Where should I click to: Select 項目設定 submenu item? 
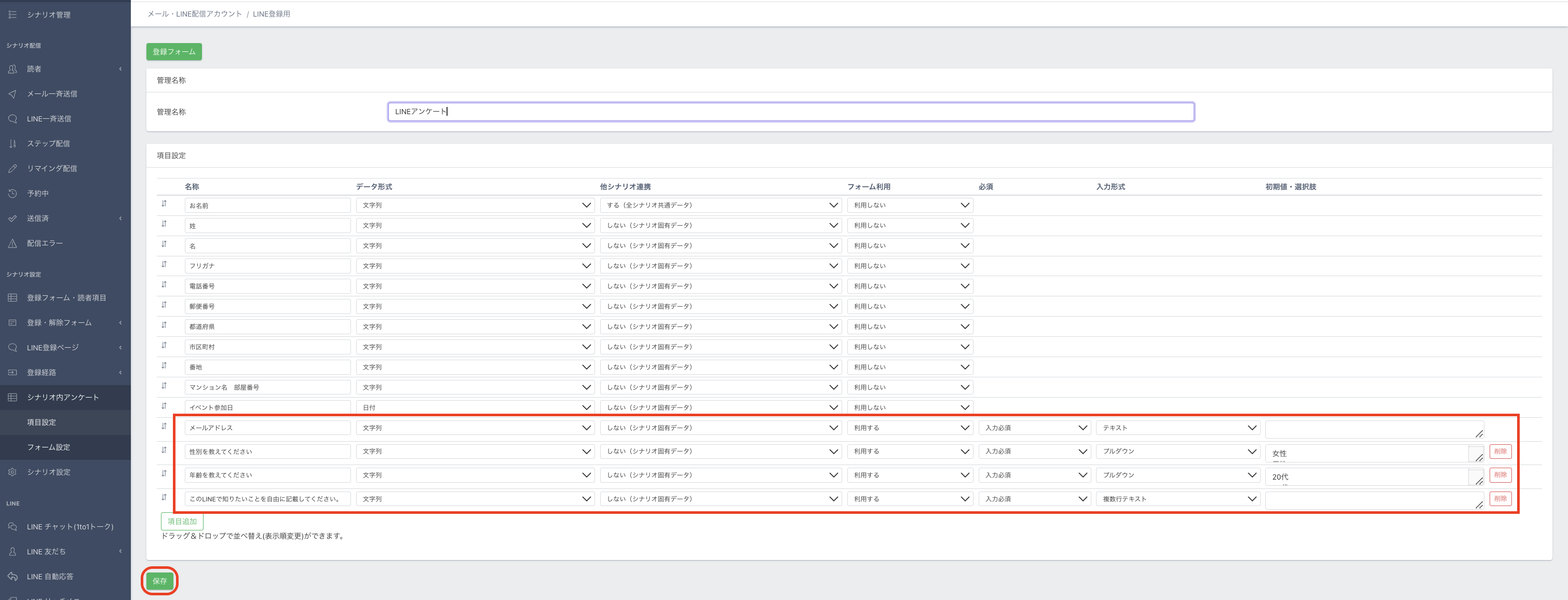(x=42, y=422)
